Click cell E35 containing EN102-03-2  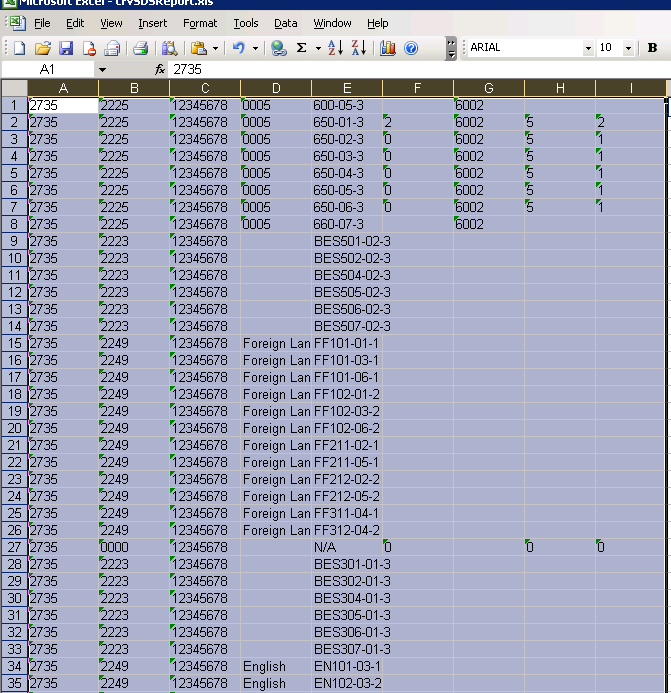347,683
